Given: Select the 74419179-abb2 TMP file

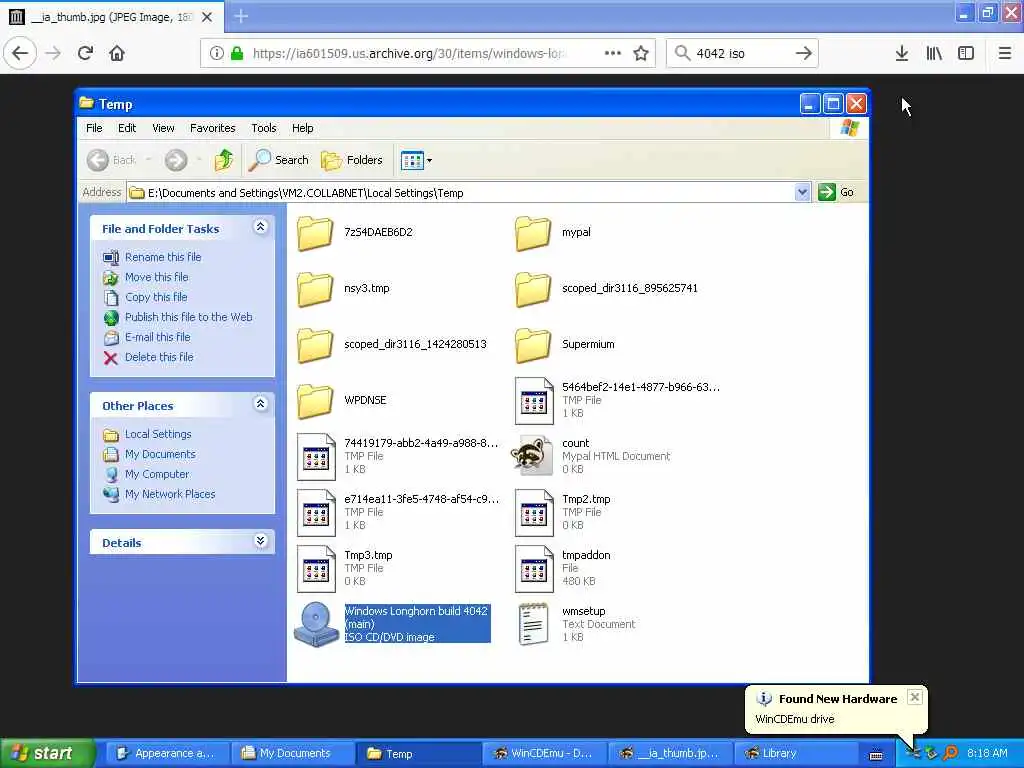Looking at the screenshot, I should click(397, 456).
